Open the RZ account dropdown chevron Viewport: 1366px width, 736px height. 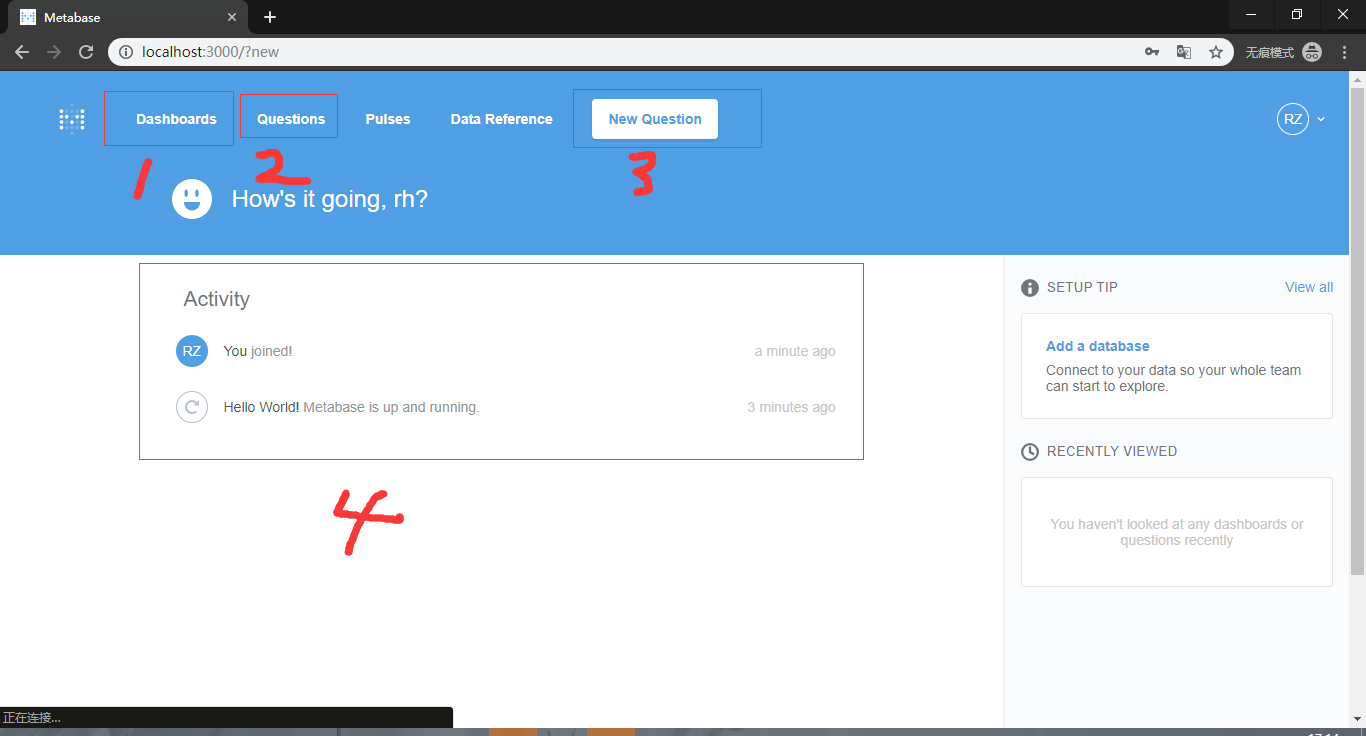coord(1322,118)
